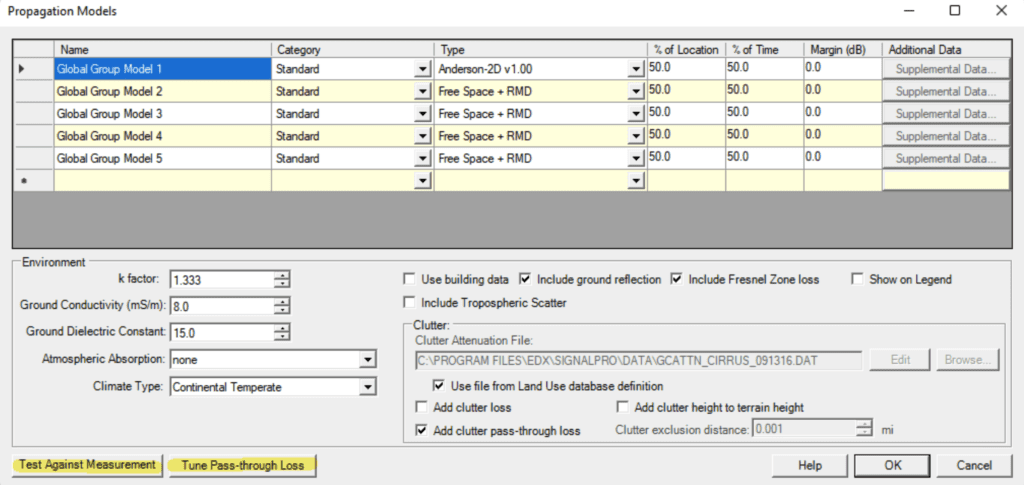Enable the Use building data checkbox
The width and height of the screenshot is (1024, 485).
[409, 279]
